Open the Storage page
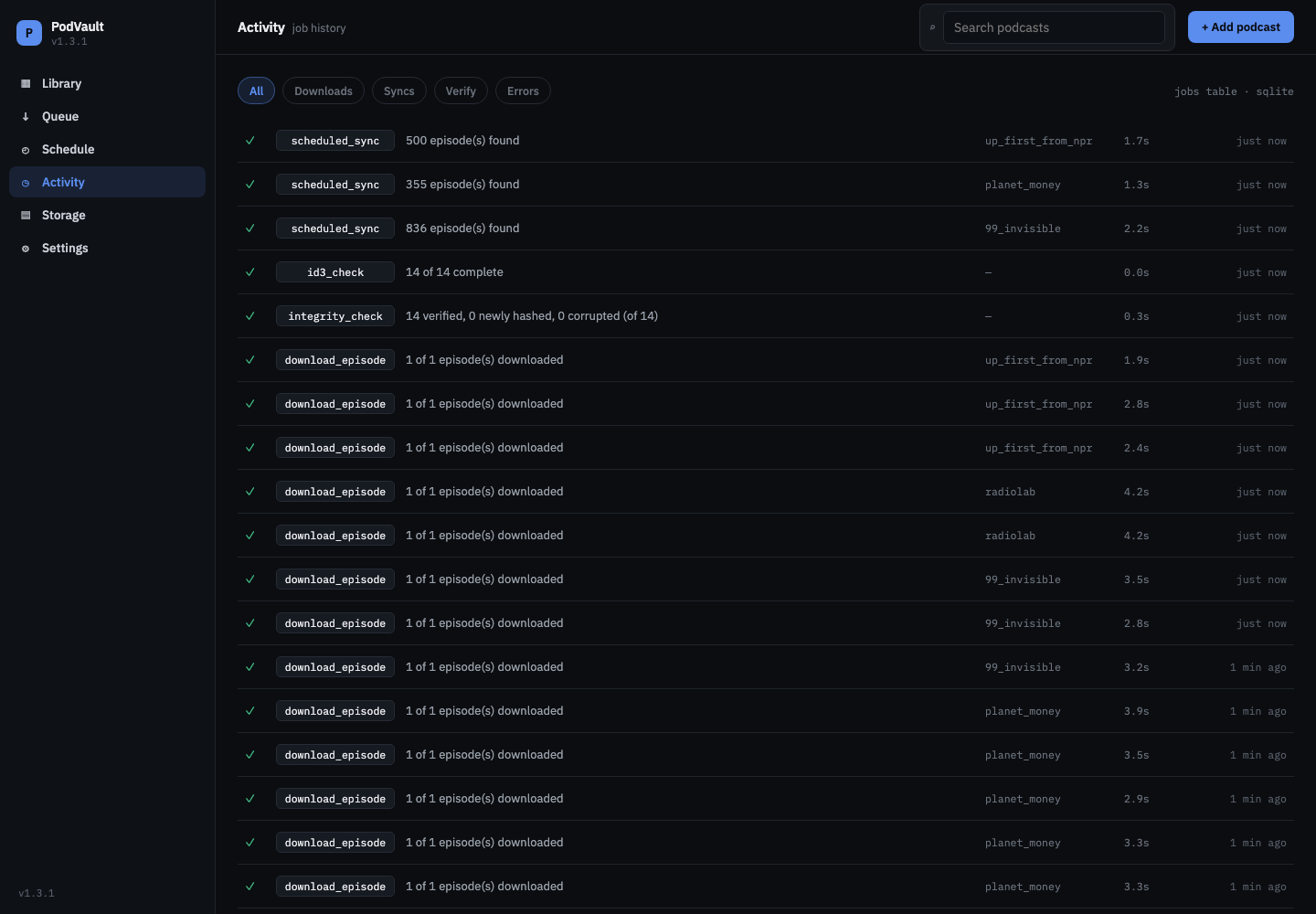The image size is (1316, 914). click(107, 215)
